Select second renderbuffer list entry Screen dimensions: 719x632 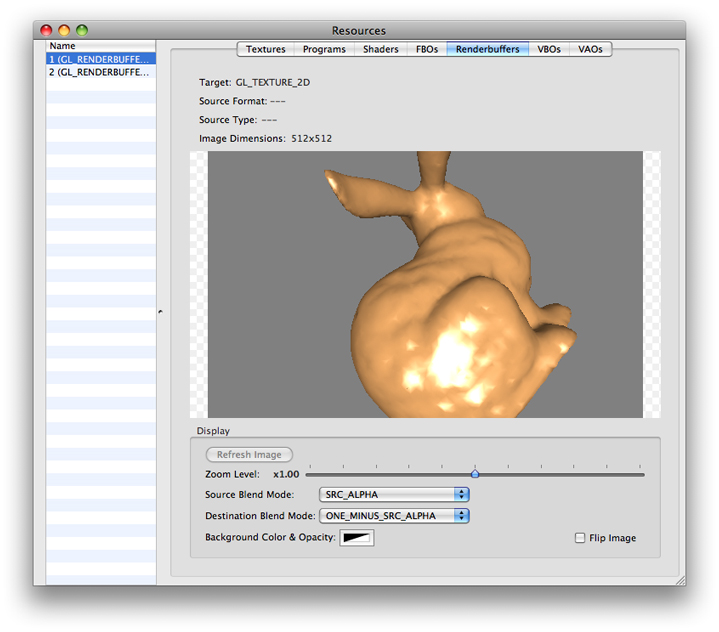pos(100,72)
